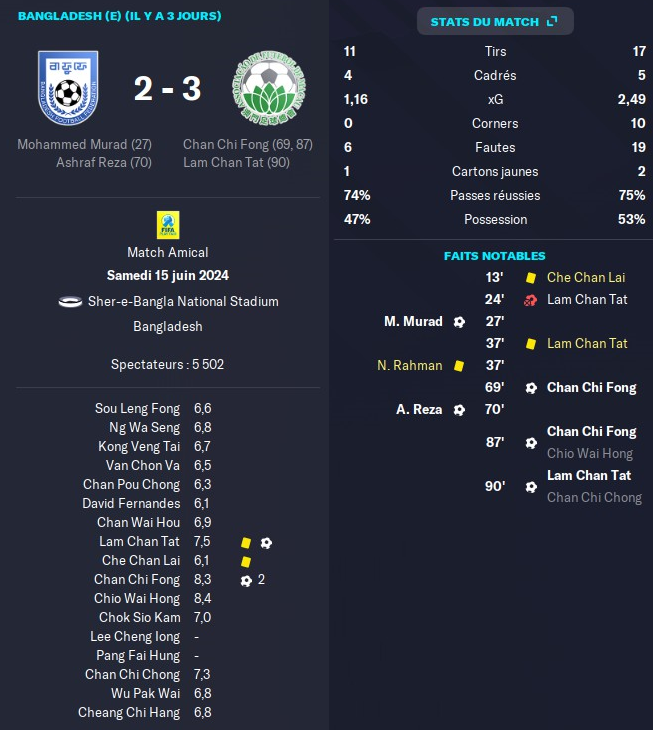Click the Bangladesh team crest
Image resolution: width=653 pixels, height=730 pixels.
click(68, 89)
